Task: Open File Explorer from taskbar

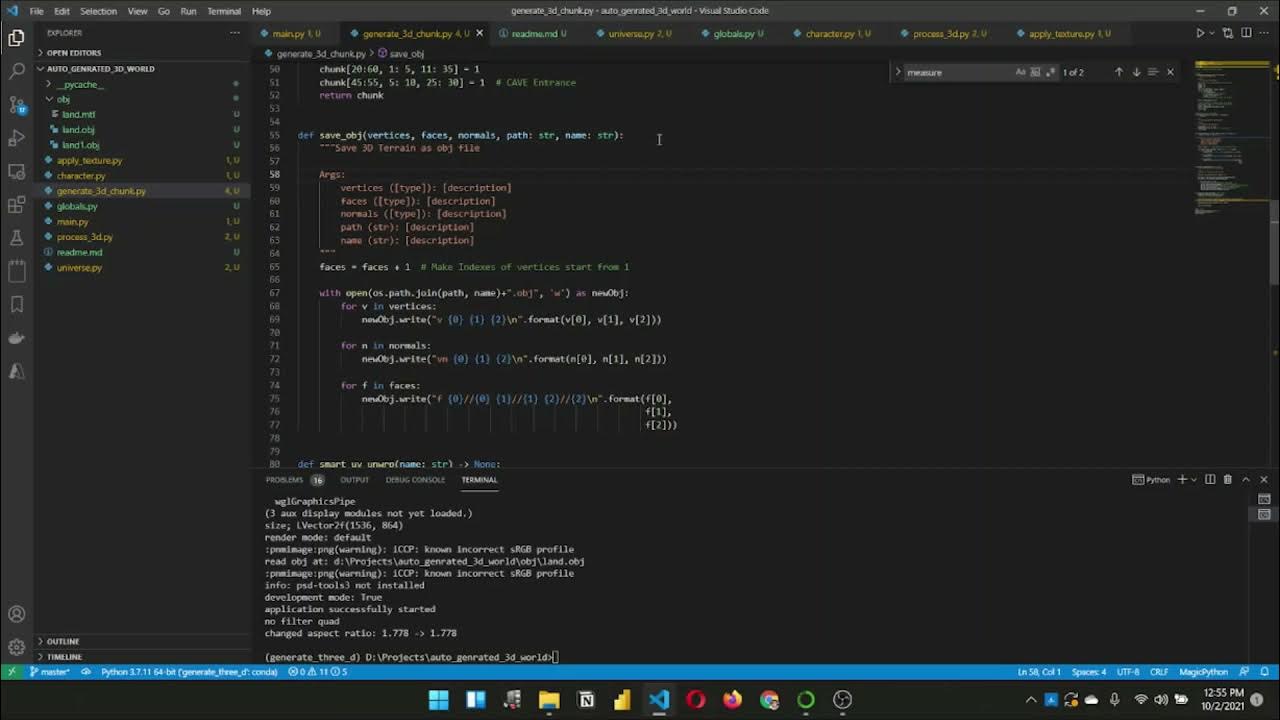Action: (x=549, y=700)
